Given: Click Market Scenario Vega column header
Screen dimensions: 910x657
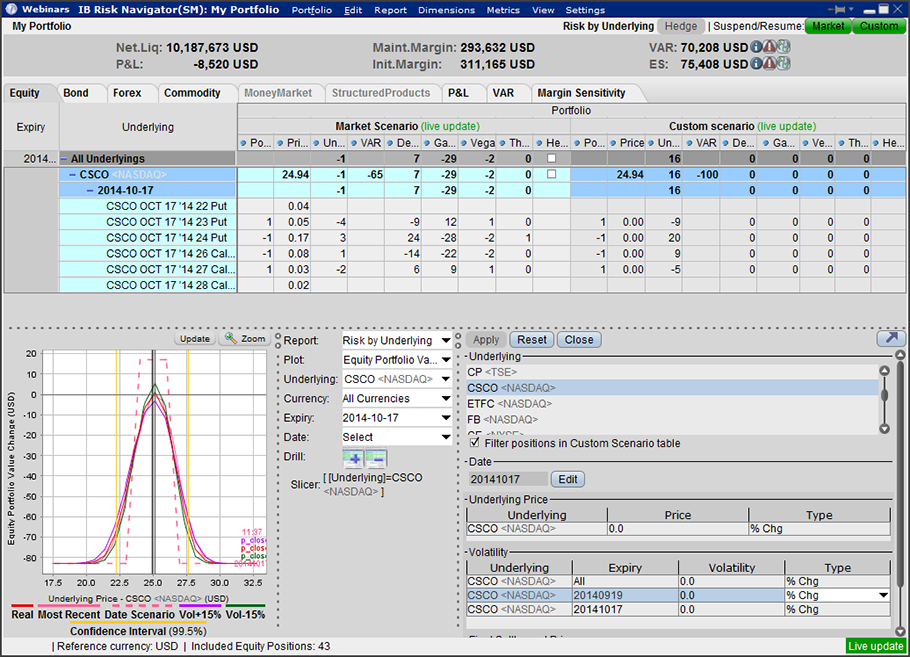Looking at the screenshot, I should [x=478, y=143].
